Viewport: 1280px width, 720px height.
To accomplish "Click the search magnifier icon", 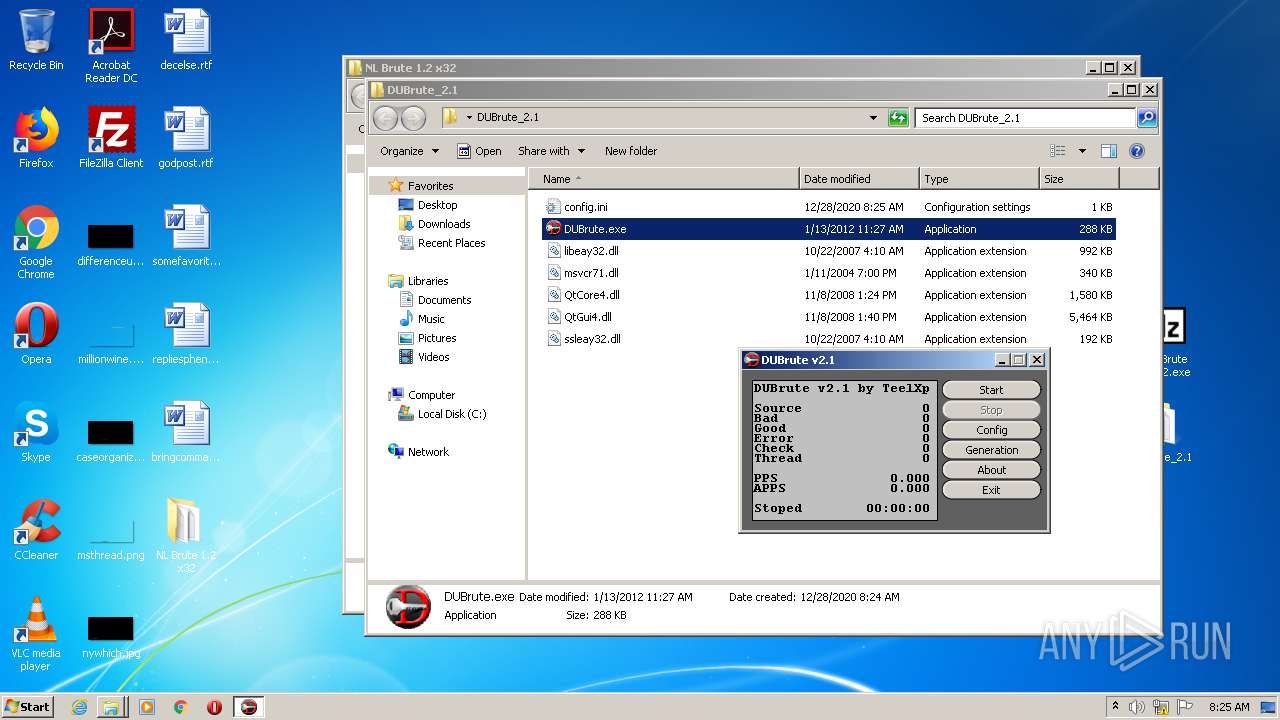I will point(1147,118).
